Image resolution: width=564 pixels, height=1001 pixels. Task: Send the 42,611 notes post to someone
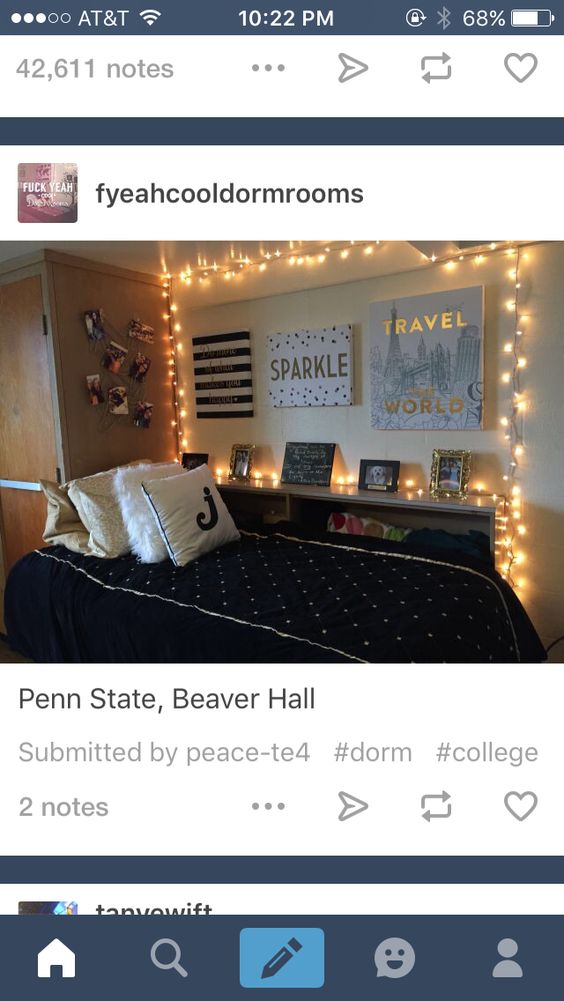point(353,68)
